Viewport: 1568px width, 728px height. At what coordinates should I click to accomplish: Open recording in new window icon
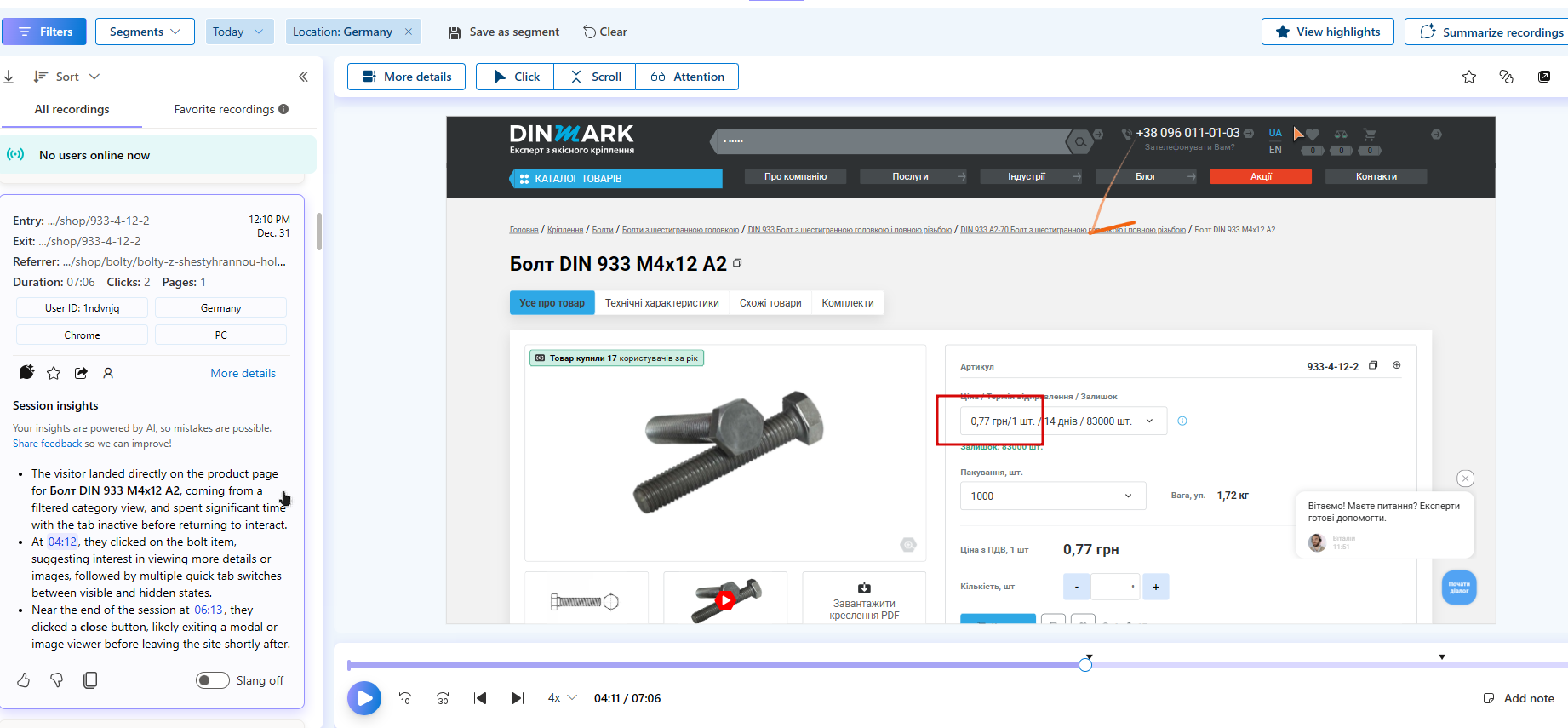[1544, 77]
